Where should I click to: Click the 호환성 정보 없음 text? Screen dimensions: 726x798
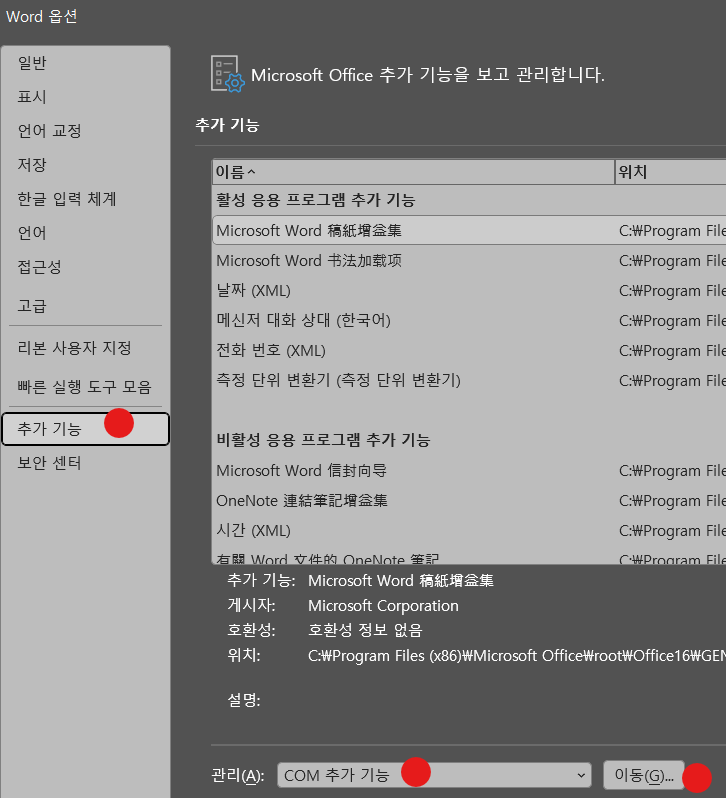[x=365, y=631]
